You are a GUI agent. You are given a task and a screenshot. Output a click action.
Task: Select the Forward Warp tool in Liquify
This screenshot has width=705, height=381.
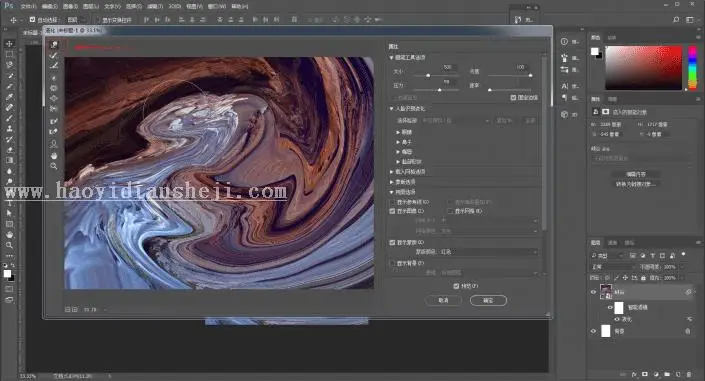tap(54, 45)
